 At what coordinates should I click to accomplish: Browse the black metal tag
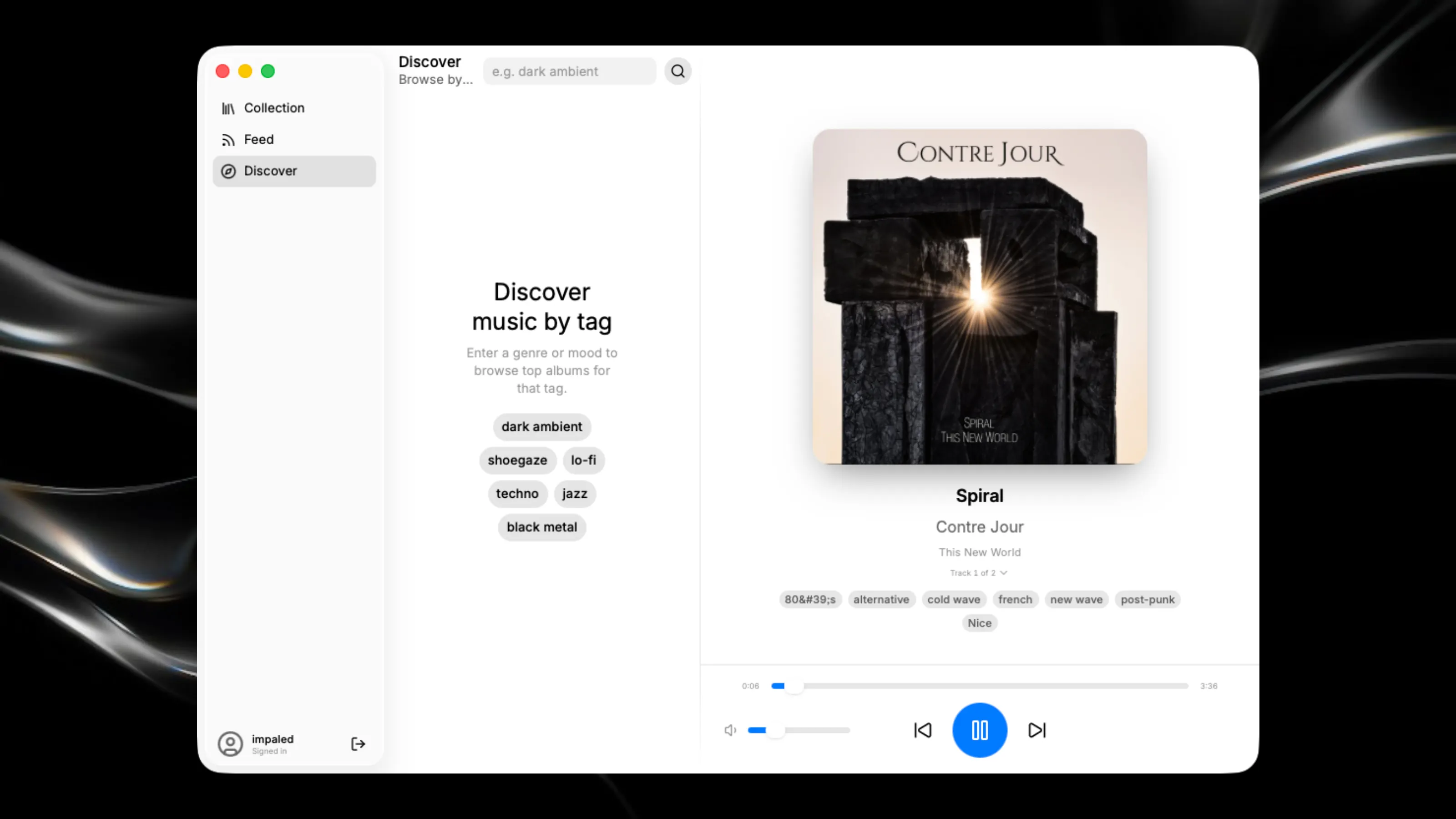[541, 527]
